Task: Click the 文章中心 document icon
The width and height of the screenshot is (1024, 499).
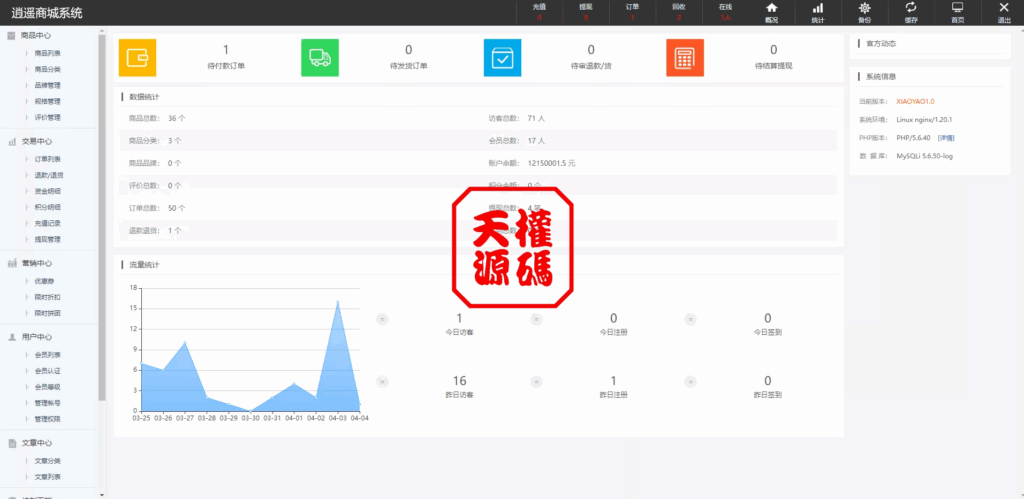Action: tap(11, 443)
